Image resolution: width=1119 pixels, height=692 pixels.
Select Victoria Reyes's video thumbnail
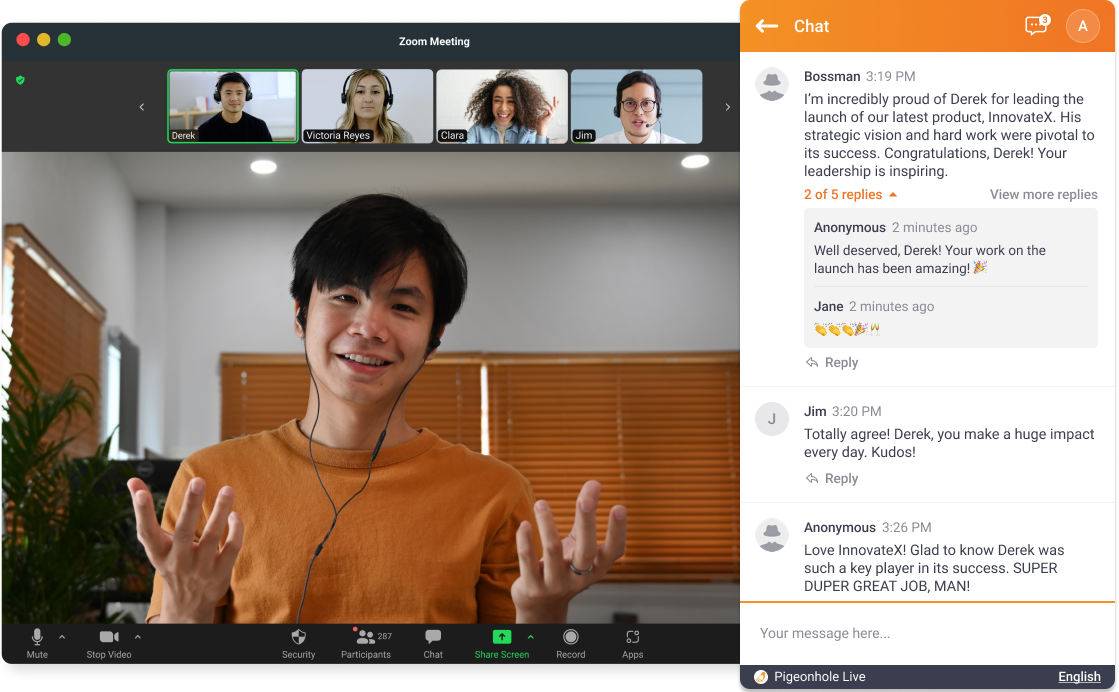[367, 106]
